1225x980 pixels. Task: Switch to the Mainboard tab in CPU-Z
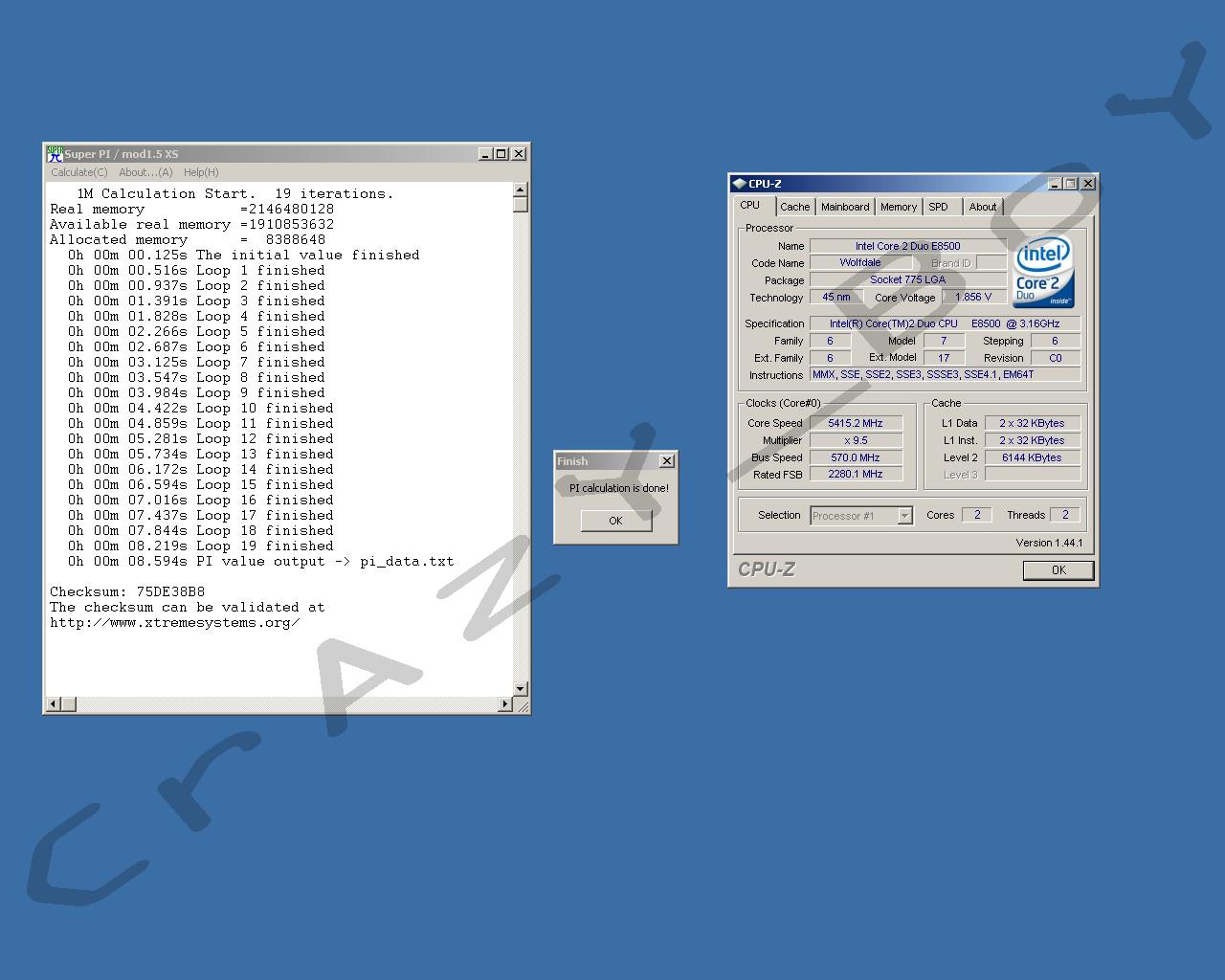click(845, 207)
